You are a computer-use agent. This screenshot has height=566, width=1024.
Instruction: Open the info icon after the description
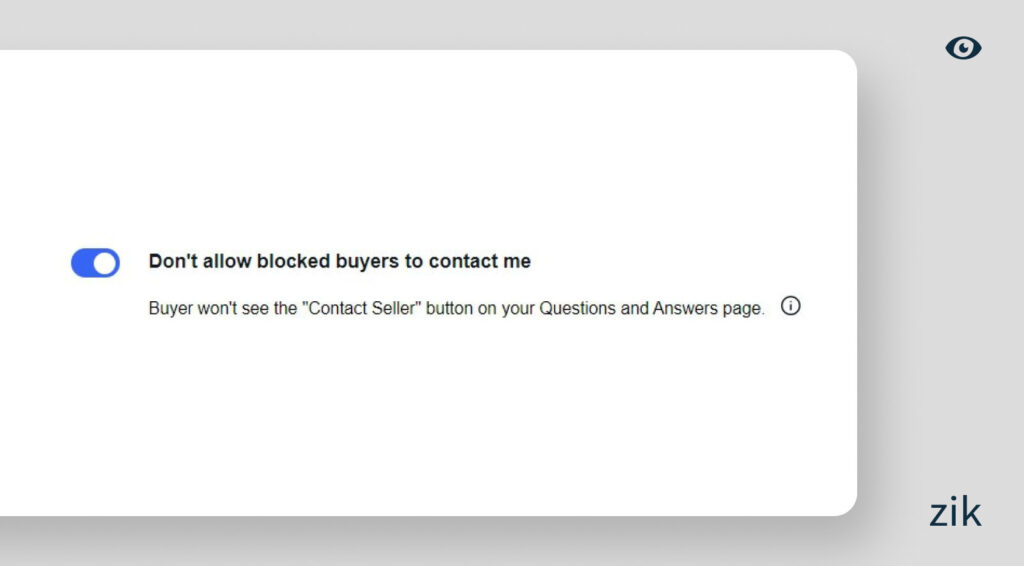coord(790,307)
